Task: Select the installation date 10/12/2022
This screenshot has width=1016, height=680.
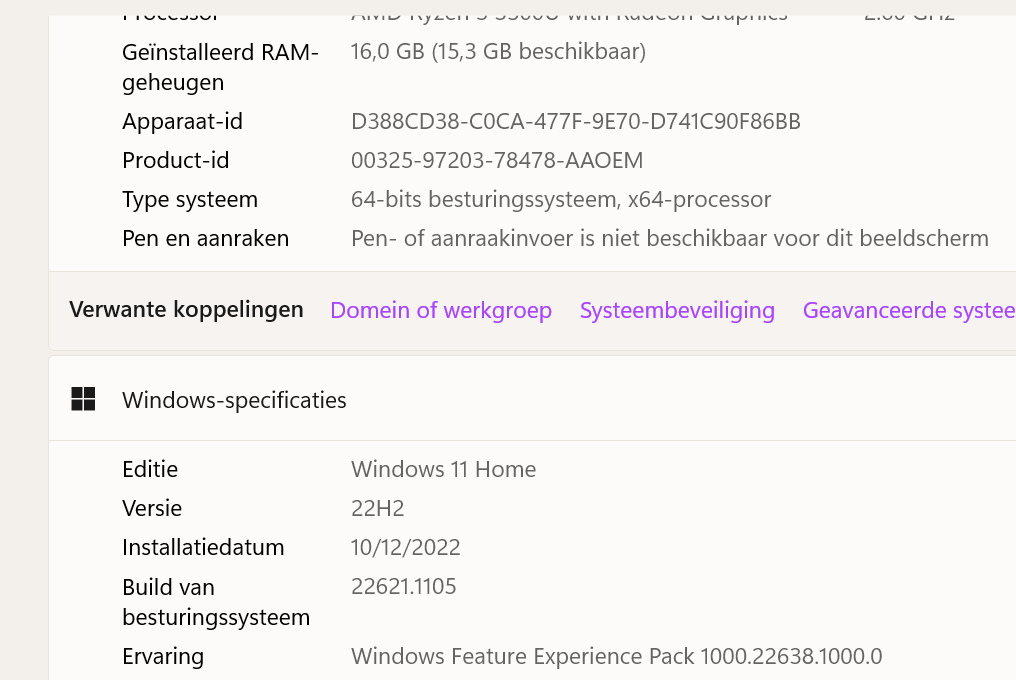Action: tap(405, 547)
